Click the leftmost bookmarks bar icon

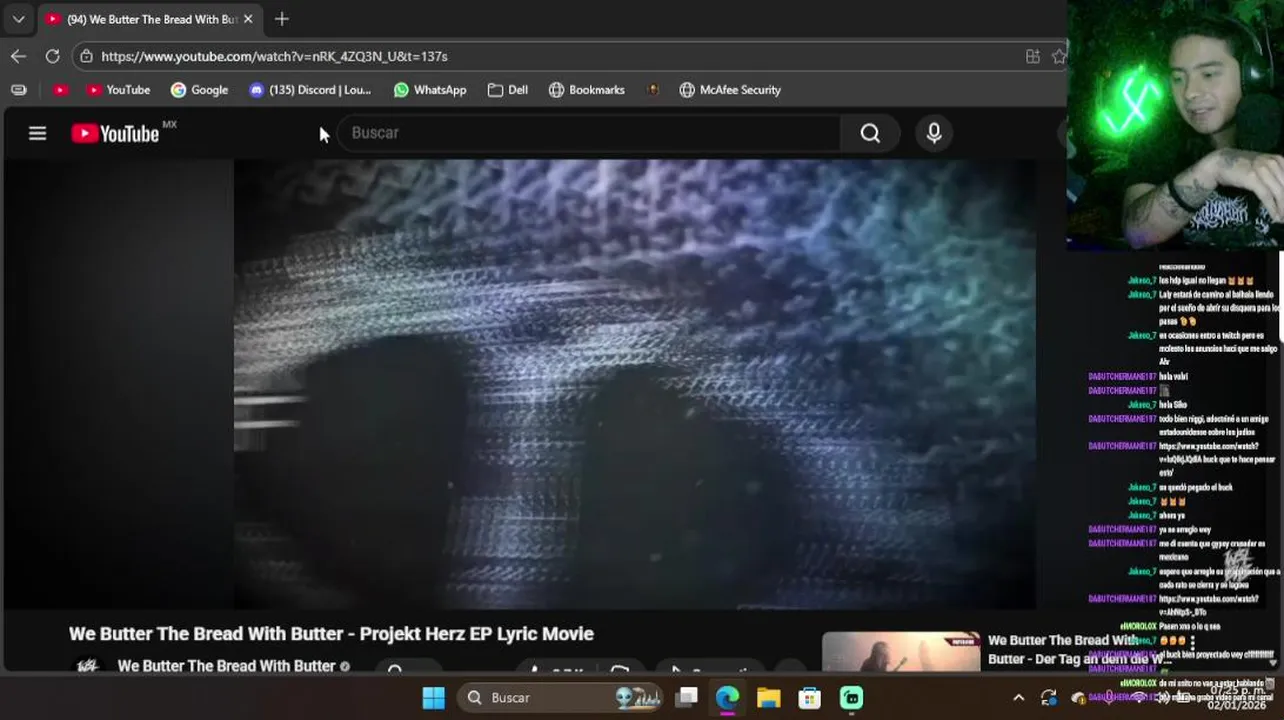pos(19,90)
